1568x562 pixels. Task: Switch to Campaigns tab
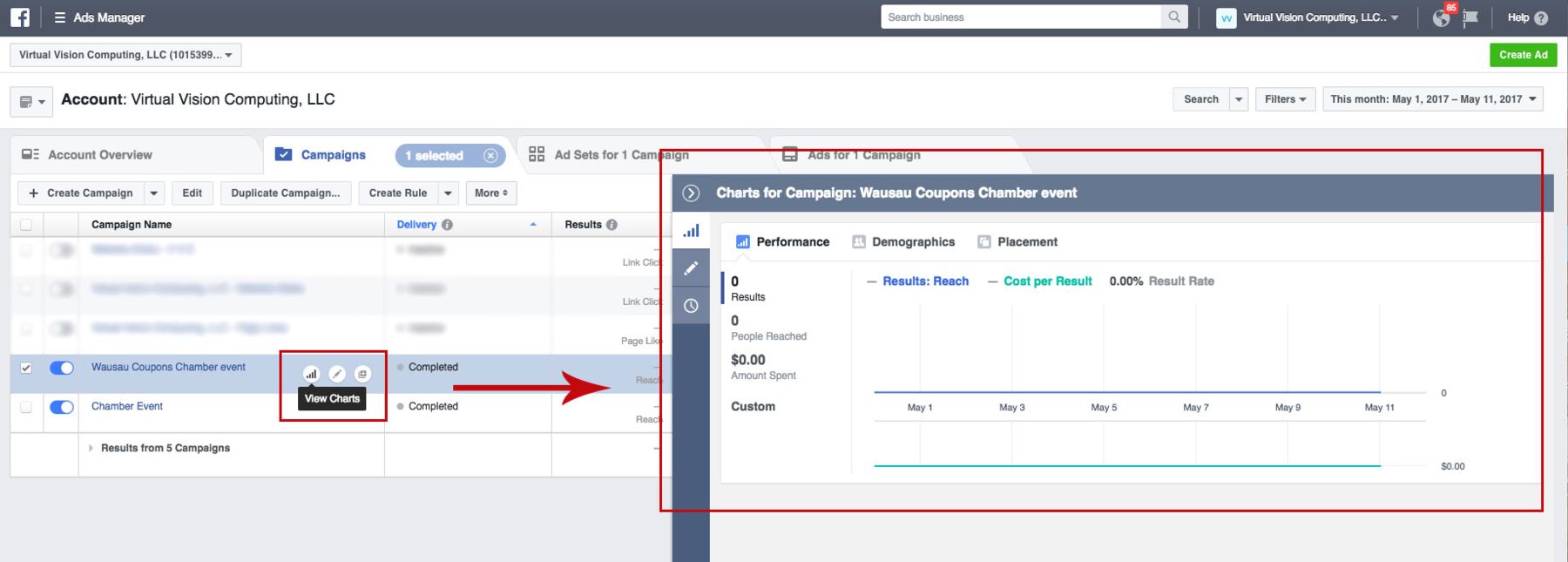[333, 155]
